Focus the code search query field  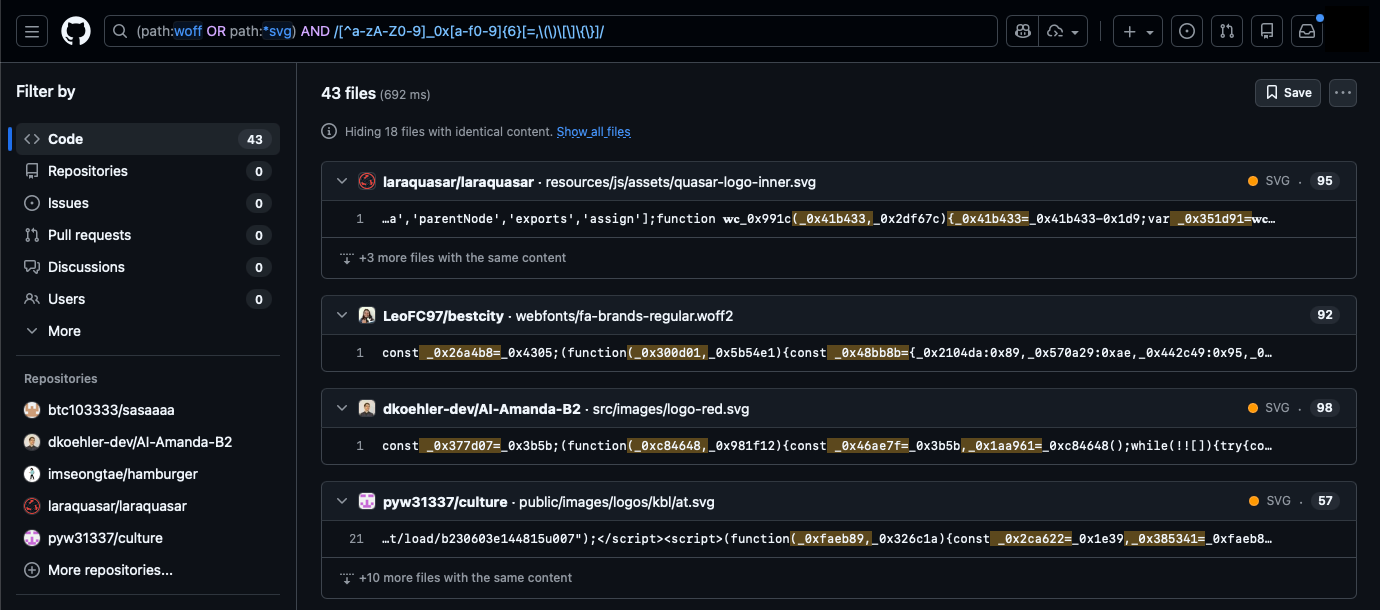tap(550, 31)
